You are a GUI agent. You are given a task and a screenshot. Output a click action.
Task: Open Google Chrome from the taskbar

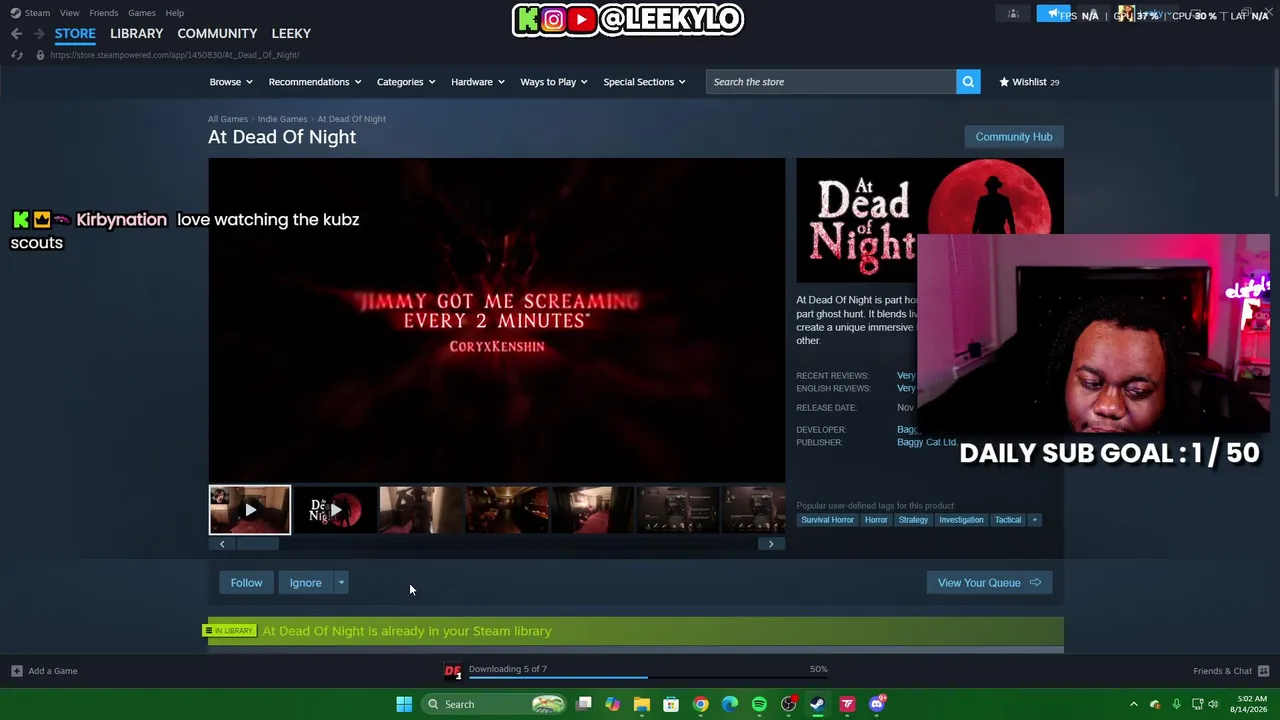click(x=701, y=704)
